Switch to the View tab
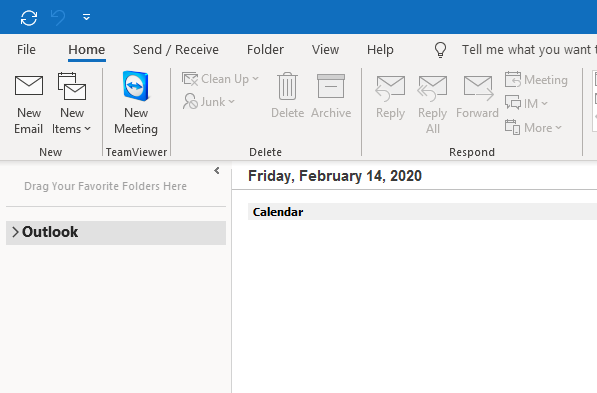Screen dimensions: 597x393 325,50
